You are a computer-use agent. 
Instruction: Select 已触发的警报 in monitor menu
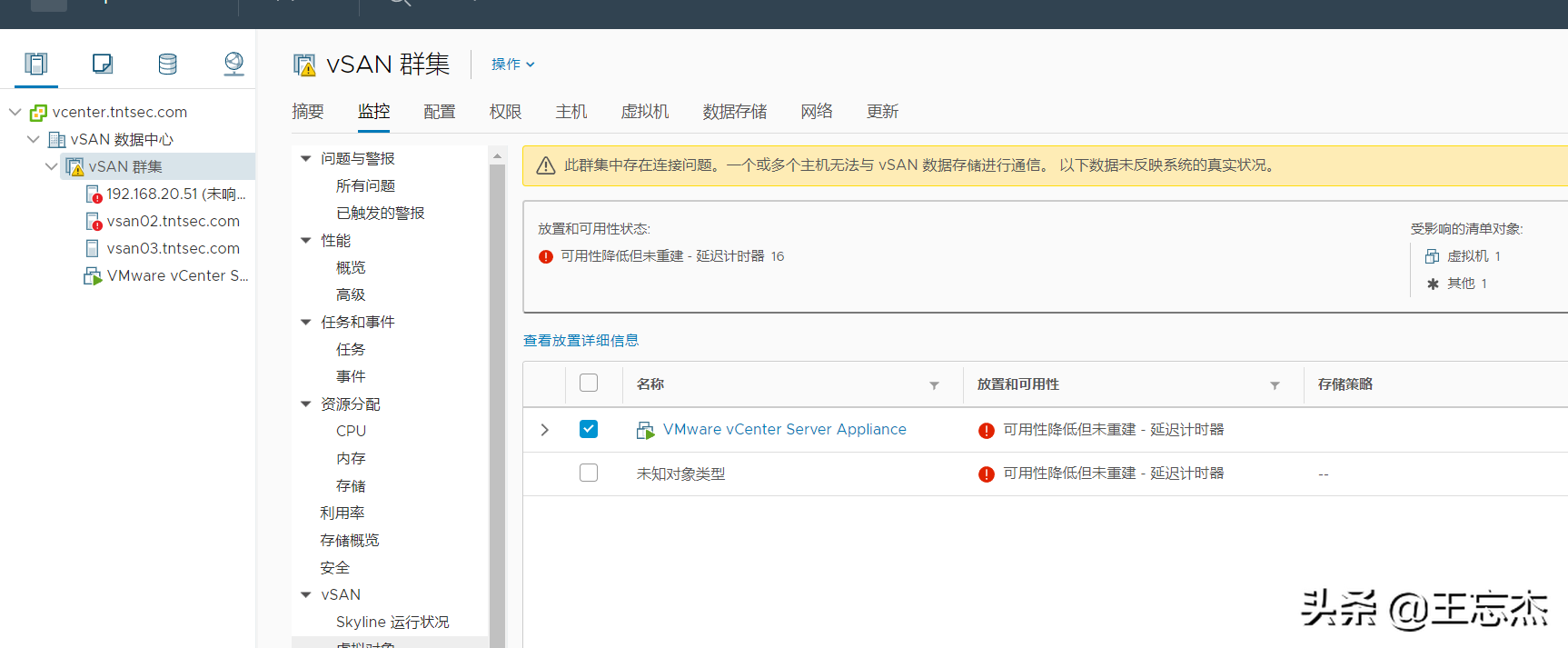click(x=380, y=213)
